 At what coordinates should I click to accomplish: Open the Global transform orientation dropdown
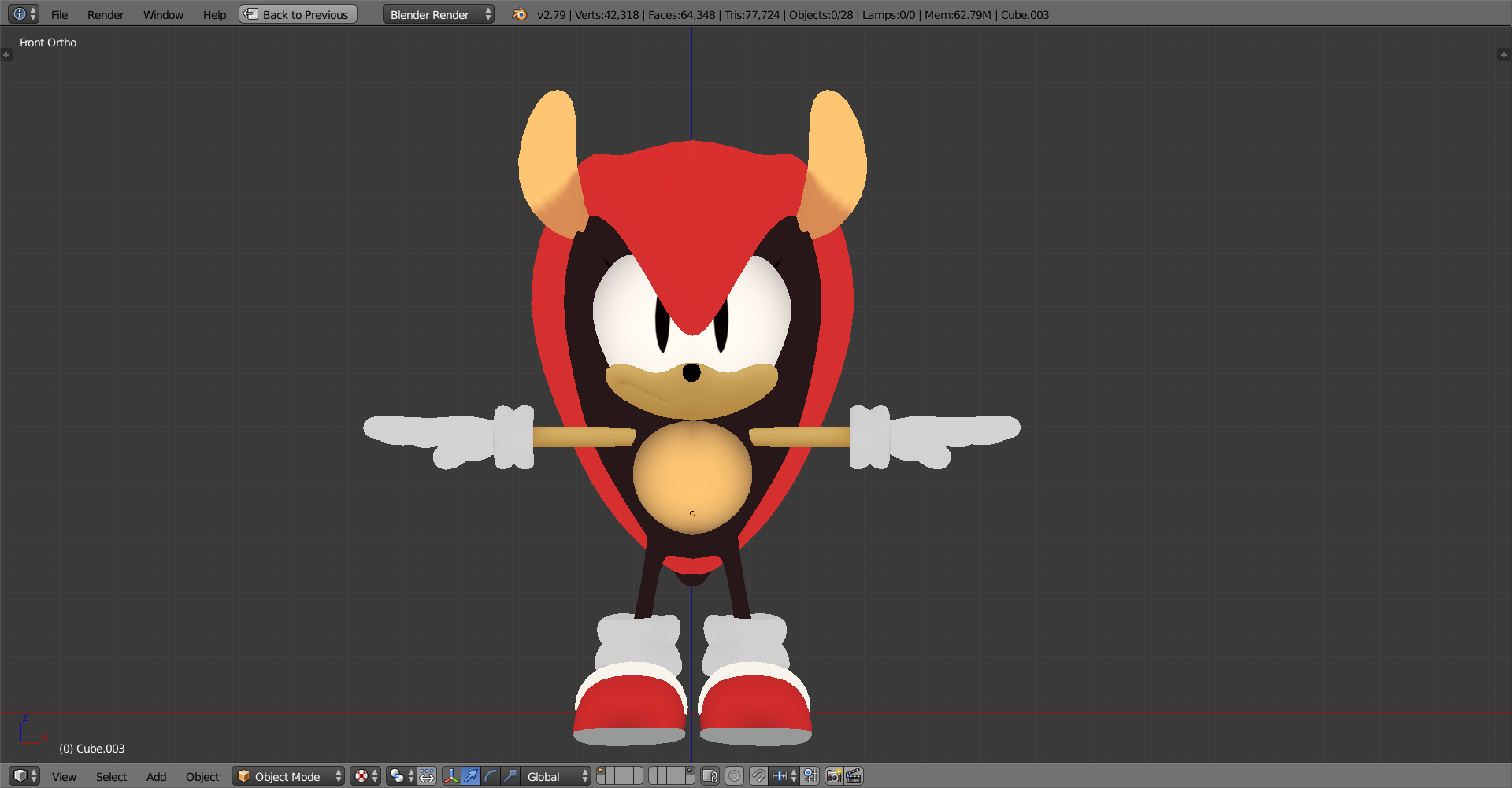point(555,776)
